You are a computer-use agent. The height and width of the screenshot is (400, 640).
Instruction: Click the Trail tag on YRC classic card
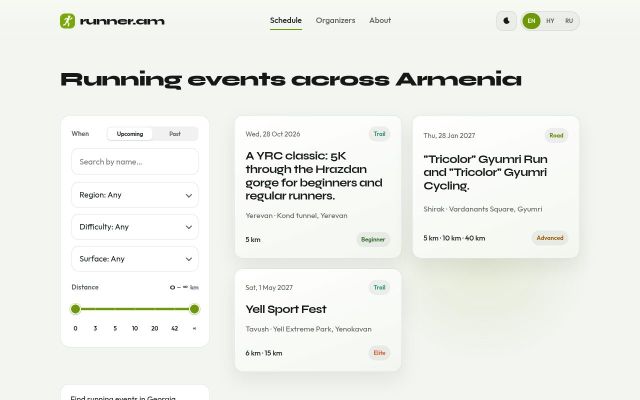[x=379, y=134]
